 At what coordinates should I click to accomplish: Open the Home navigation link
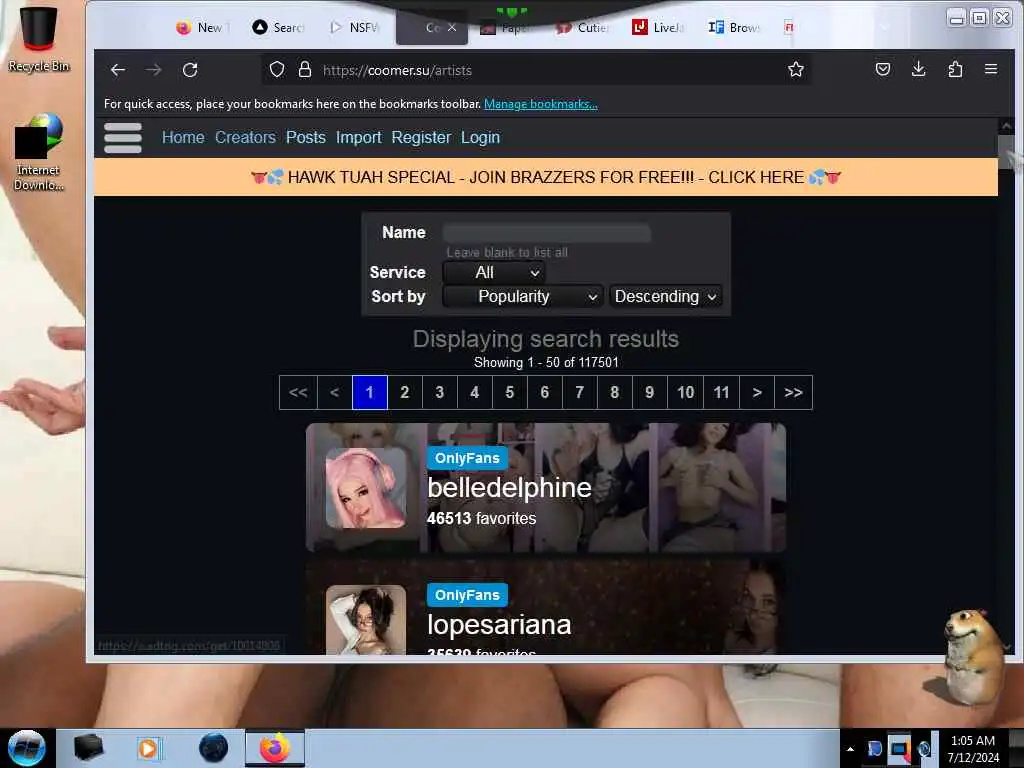[183, 137]
